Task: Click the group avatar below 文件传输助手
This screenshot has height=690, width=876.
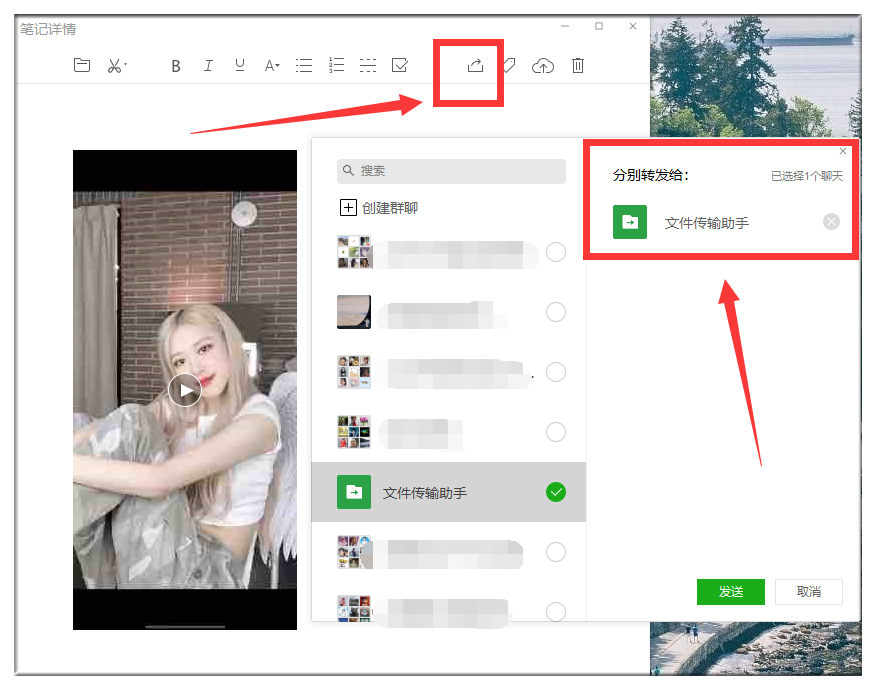Action: coord(354,552)
